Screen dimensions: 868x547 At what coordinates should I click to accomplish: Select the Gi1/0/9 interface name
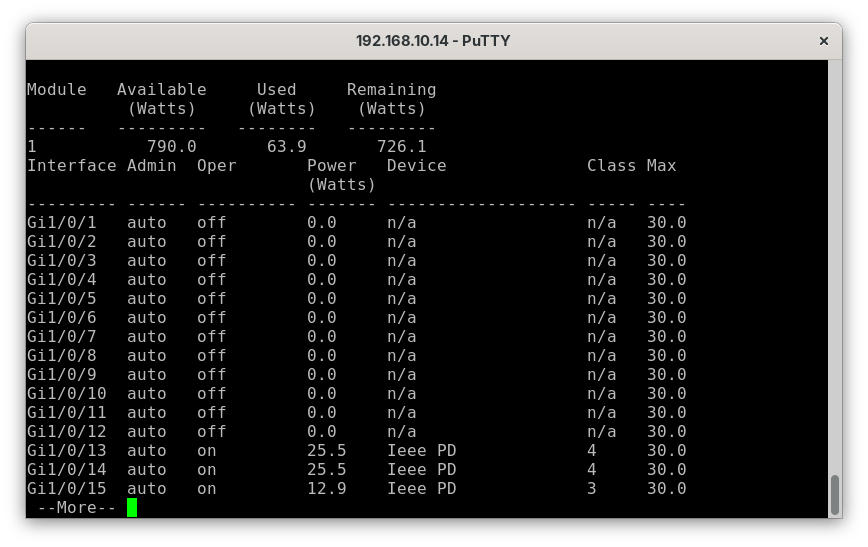coord(61,374)
